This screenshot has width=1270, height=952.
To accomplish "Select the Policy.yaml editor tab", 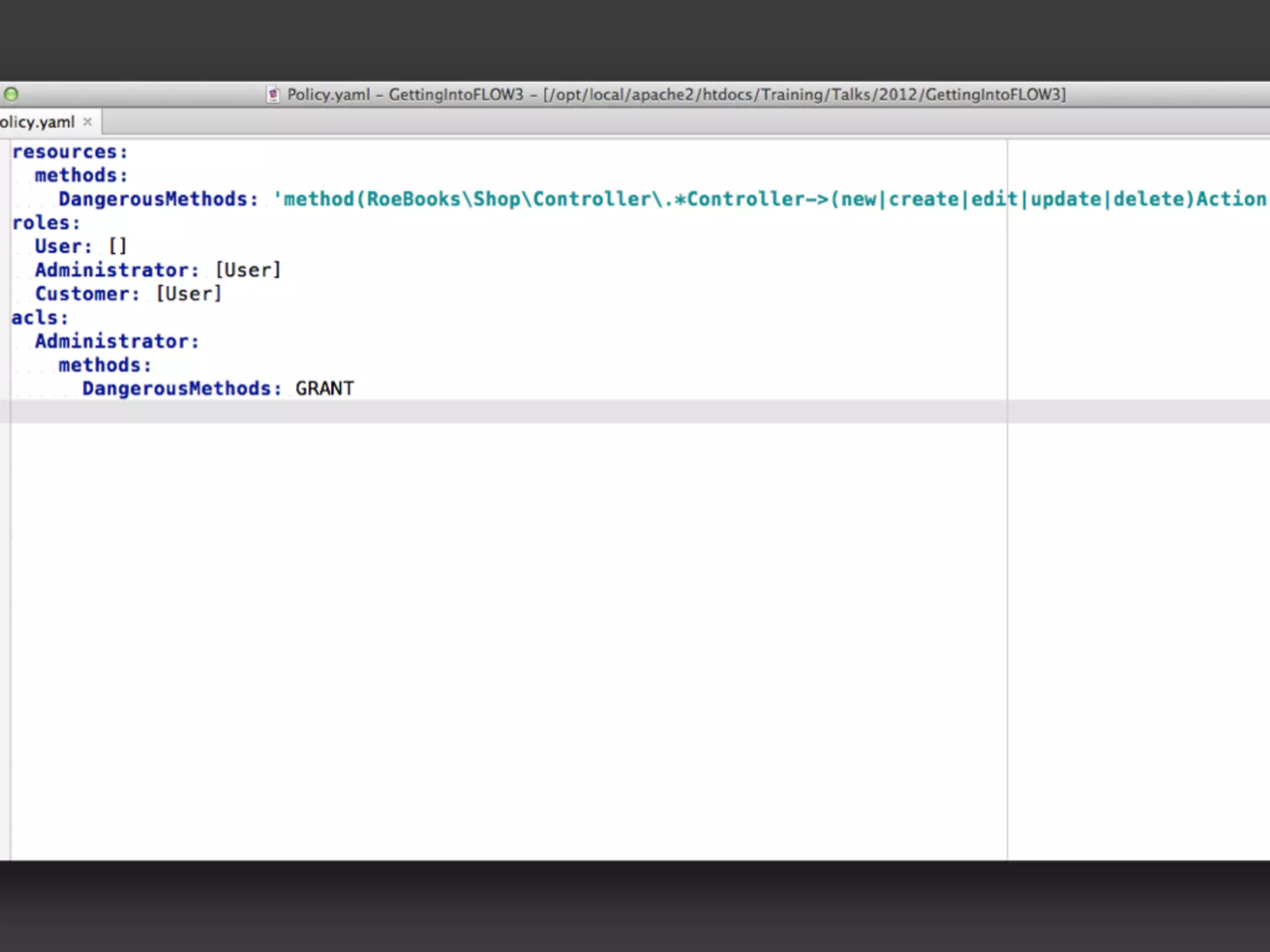I will pos(37,122).
